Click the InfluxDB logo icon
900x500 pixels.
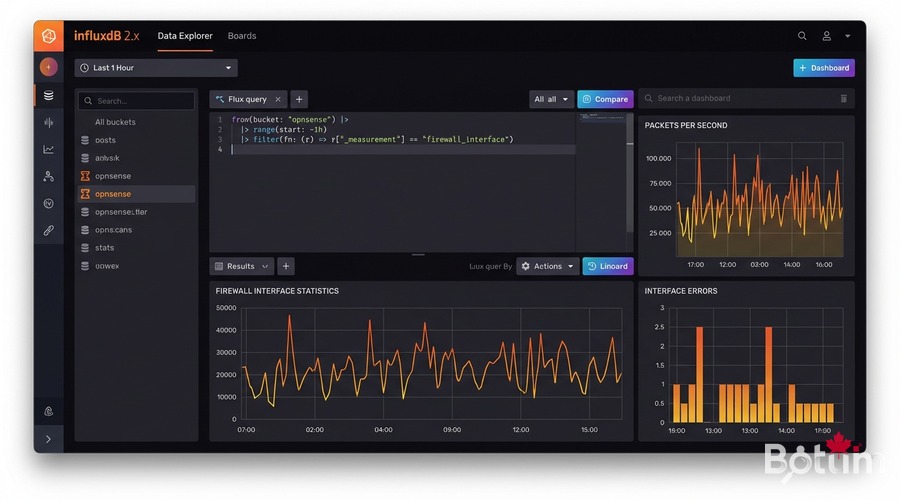pyautogui.click(x=49, y=36)
